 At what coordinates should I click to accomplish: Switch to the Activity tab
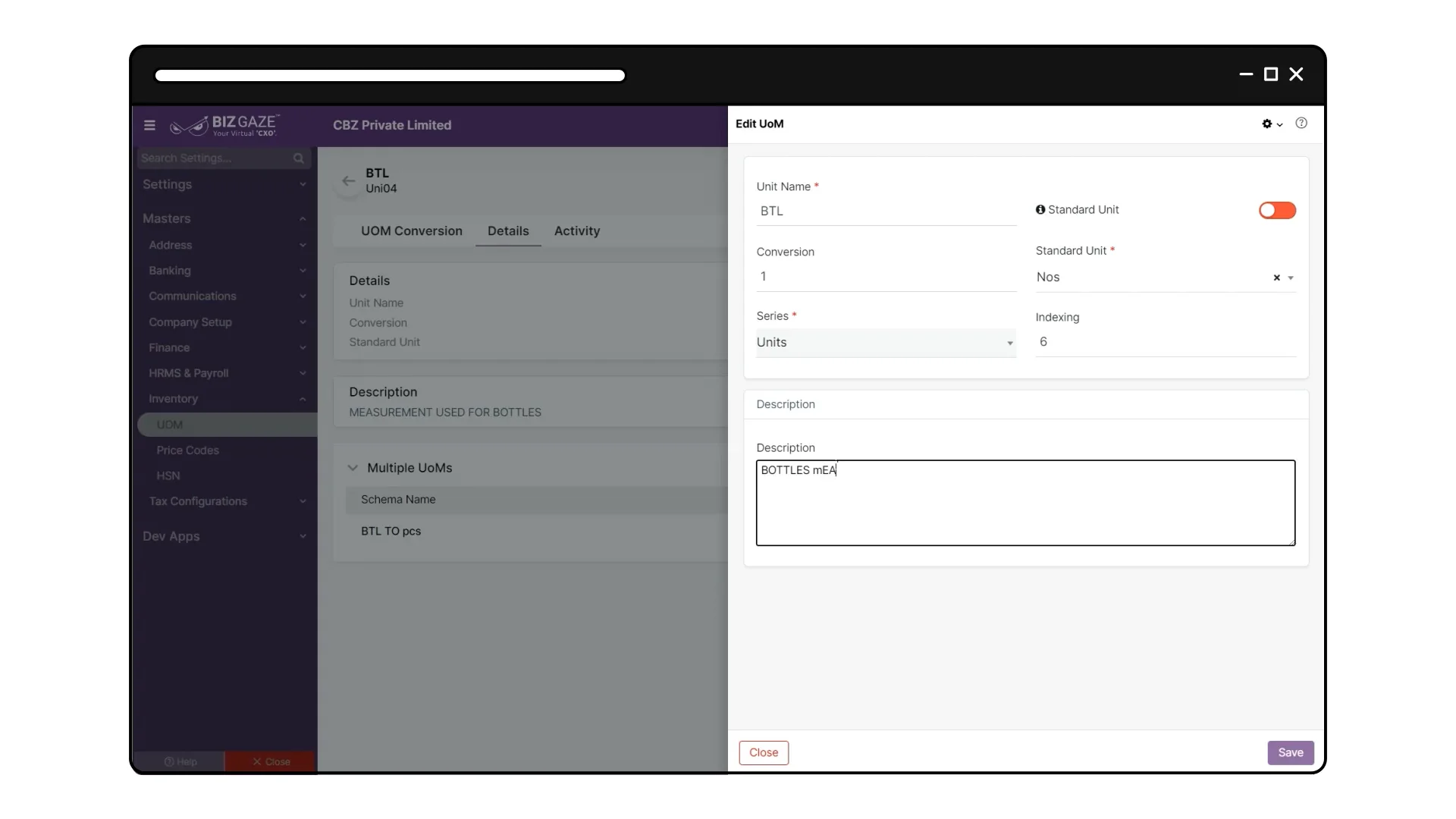click(x=576, y=231)
